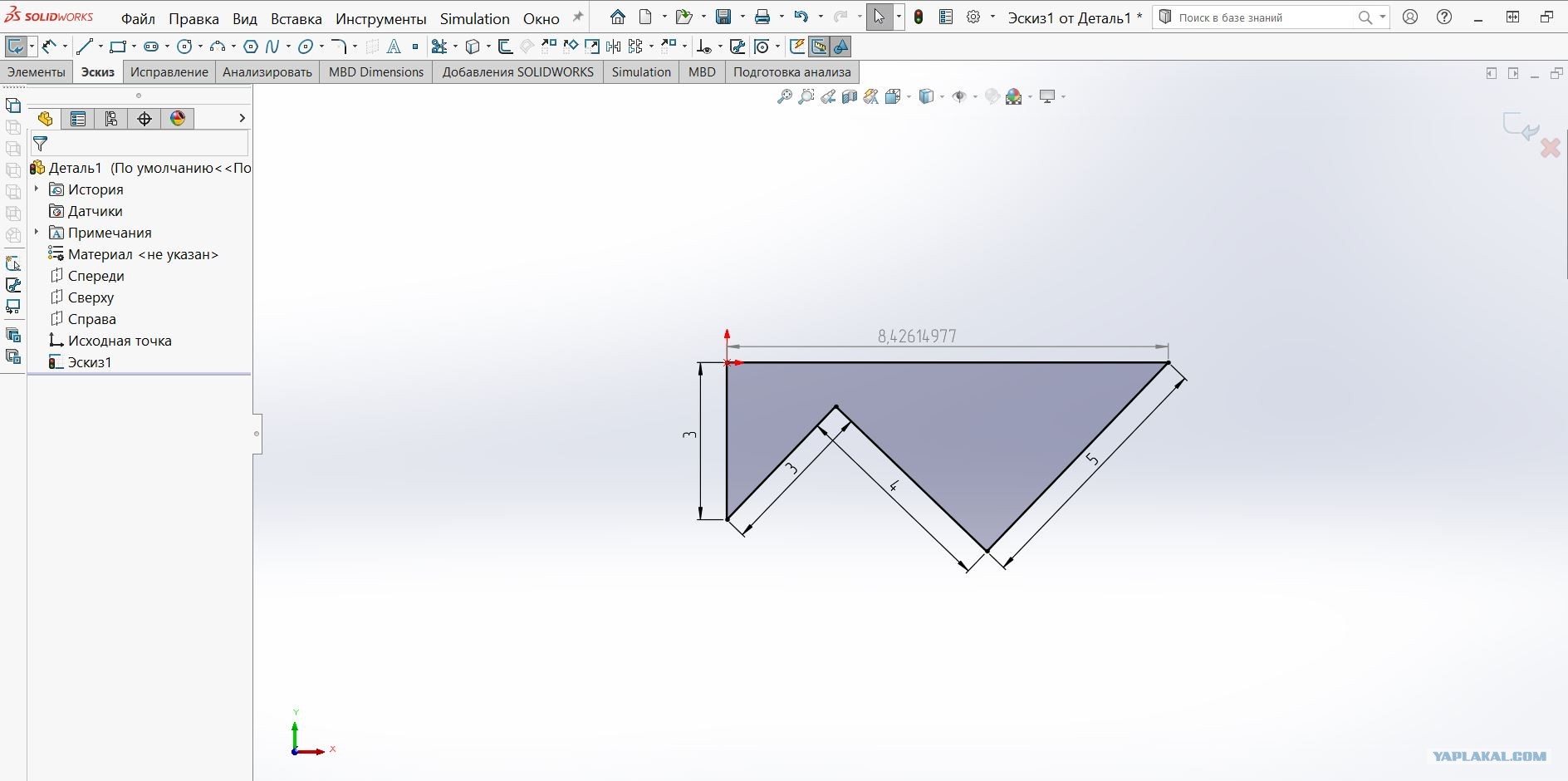
Task: Select the sketch Text tool
Action: coord(394,47)
